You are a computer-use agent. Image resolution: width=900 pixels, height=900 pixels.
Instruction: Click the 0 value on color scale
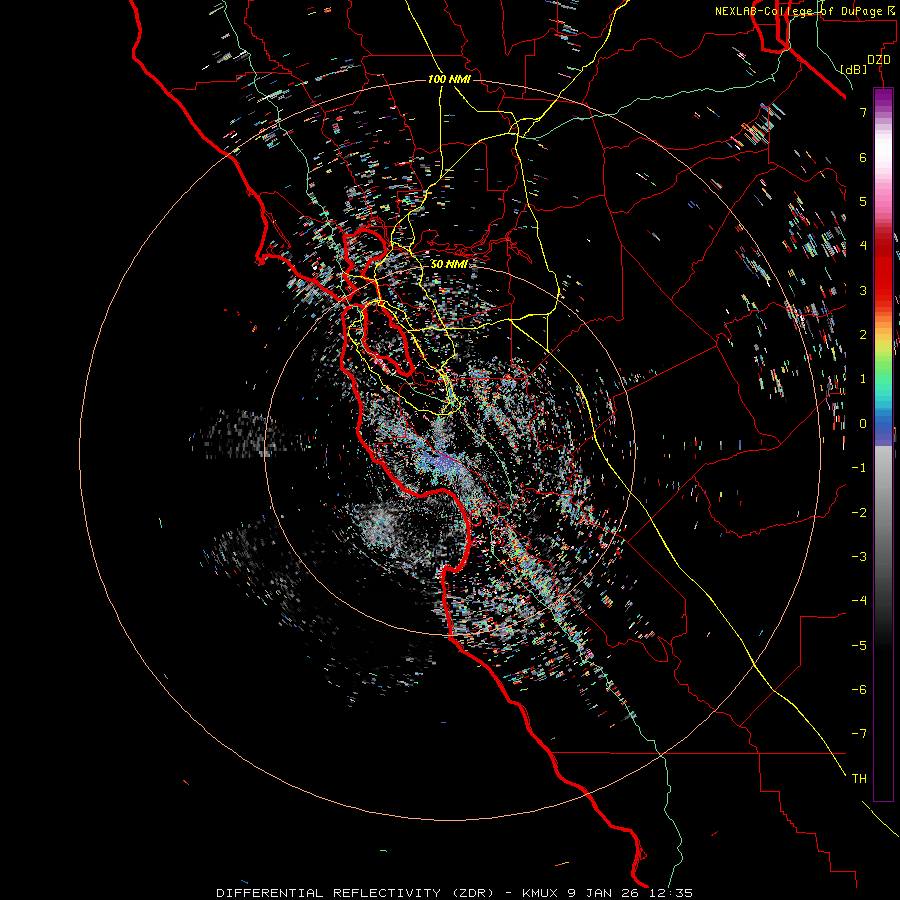tap(863, 424)
